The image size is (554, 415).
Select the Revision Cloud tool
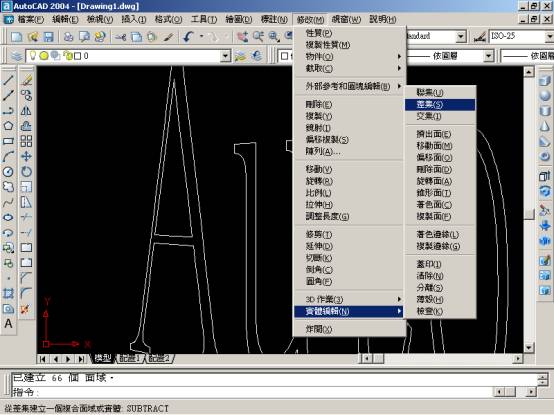[8, 187]
